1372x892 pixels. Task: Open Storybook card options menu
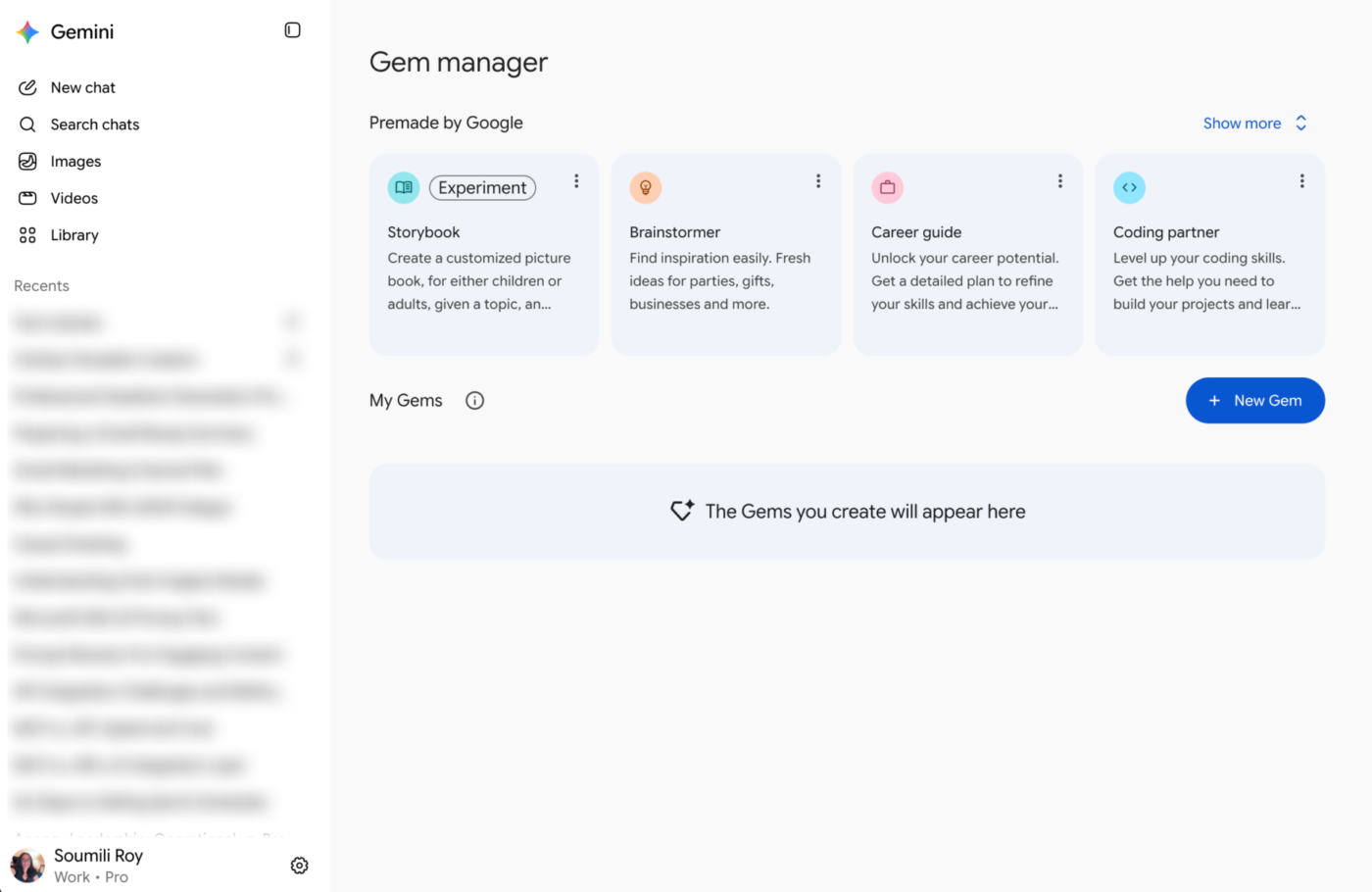(576, 181)
